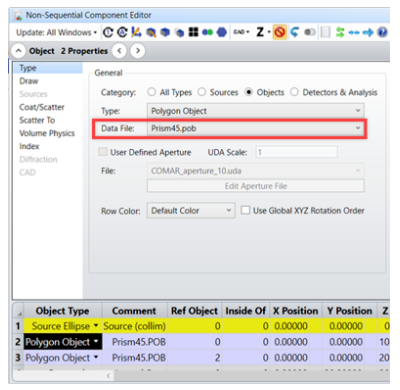The width and height of the screenshot is (400, 390).
Task: Enable Use Global XYZ Rotation Order
Action: [245, 210]
